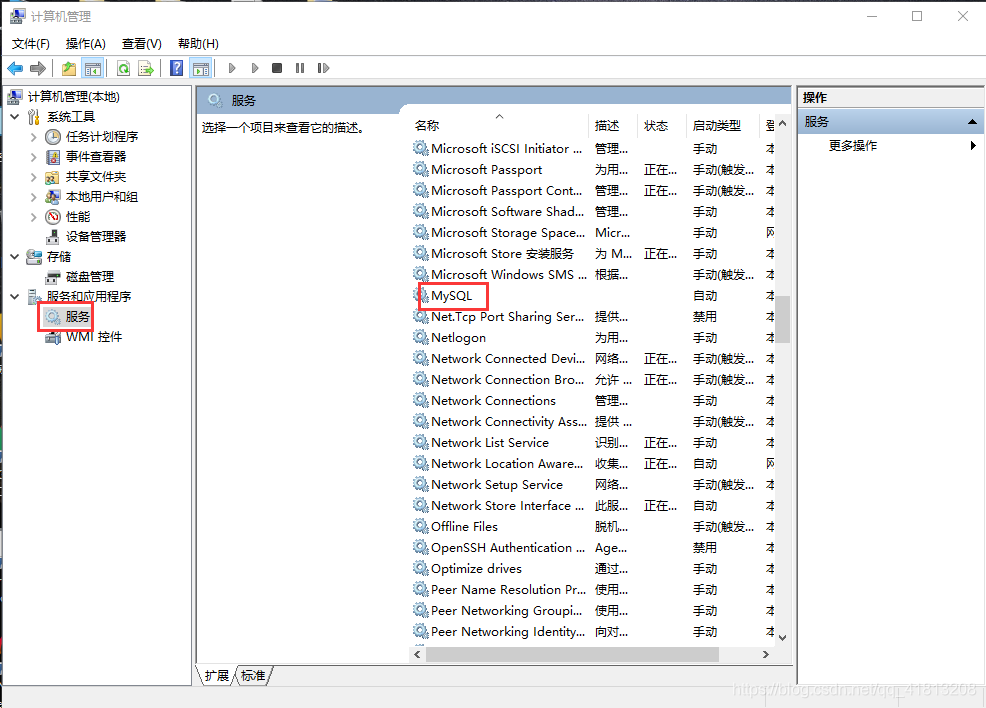
Task: Click the horizontal scroll left arrow
Action: click(x=418, y=655)
